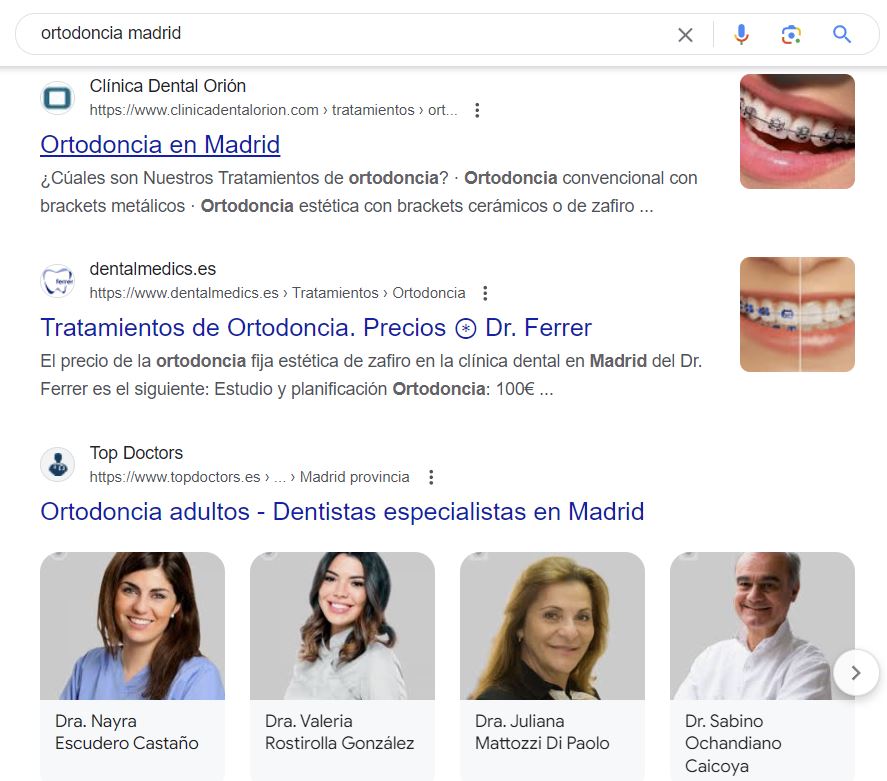Open 'Tratamientos de Ortodoncia. Precios Dr. Ferrer' link

316,327
